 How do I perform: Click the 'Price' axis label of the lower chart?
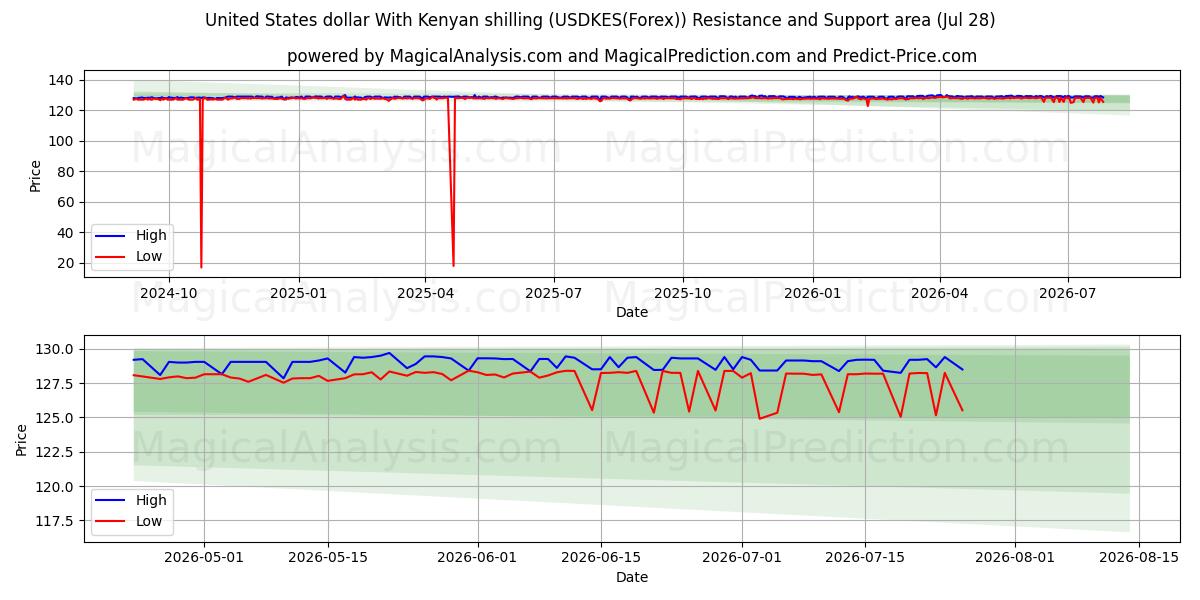pyautogui.click(x=22, y=440)
